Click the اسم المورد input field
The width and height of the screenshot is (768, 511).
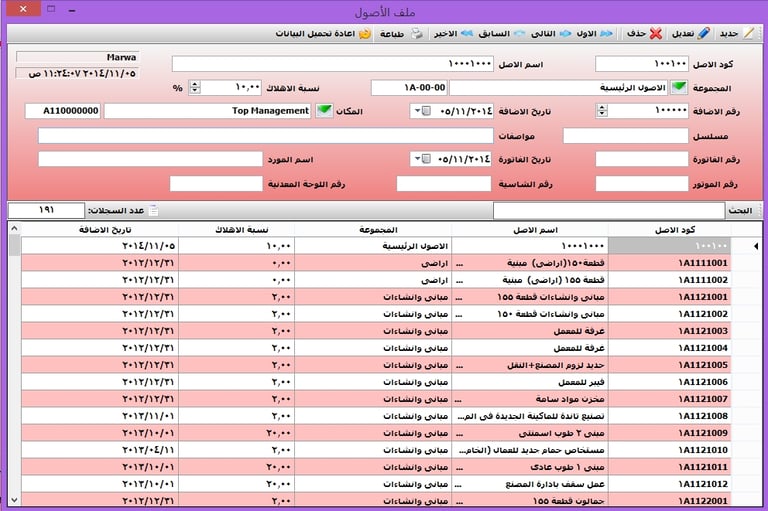[150, 159]
